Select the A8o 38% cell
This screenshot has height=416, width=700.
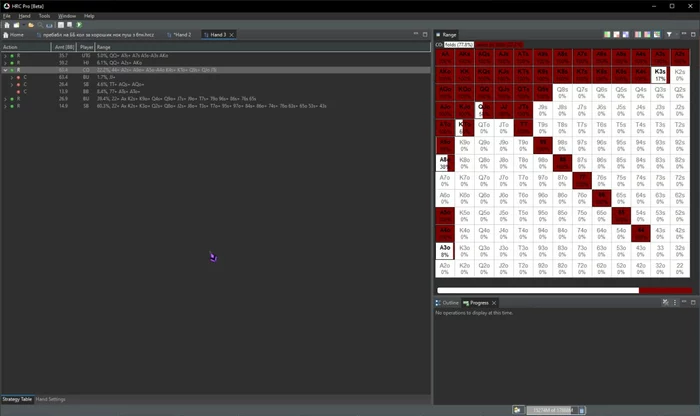pyautogui.click(x=445, y=163)
